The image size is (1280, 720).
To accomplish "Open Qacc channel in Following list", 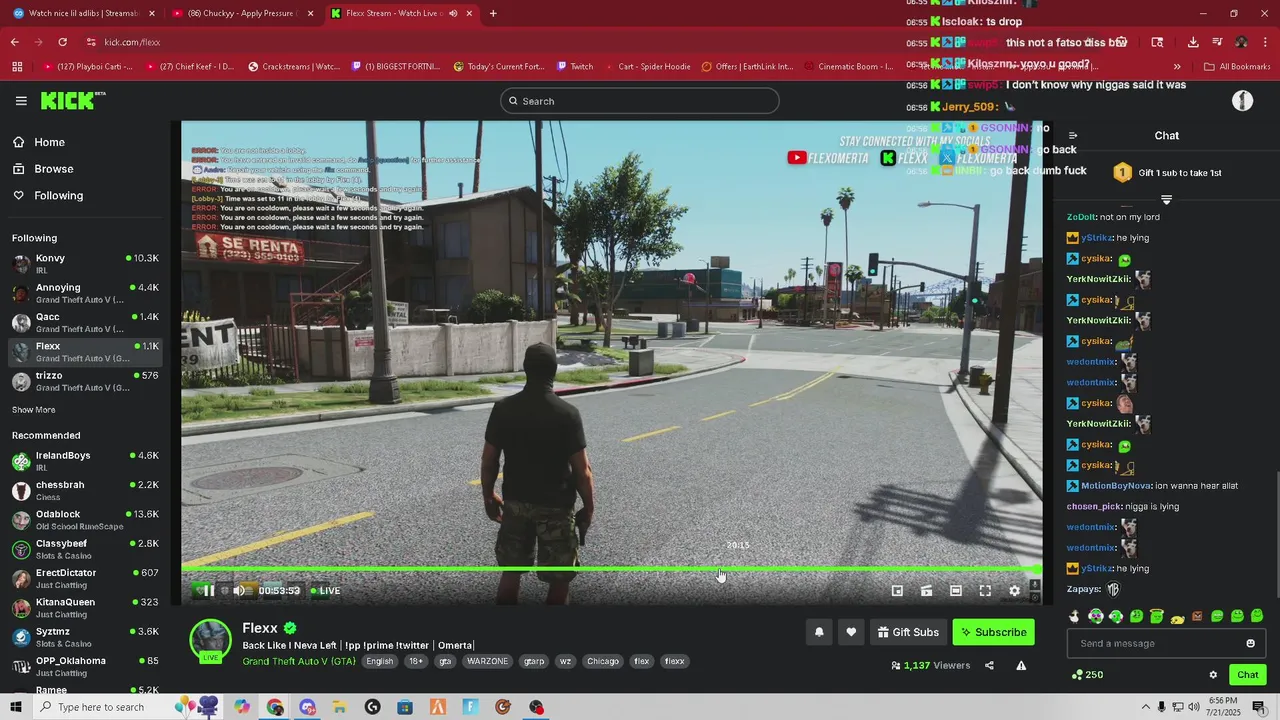I will point(85,322).
